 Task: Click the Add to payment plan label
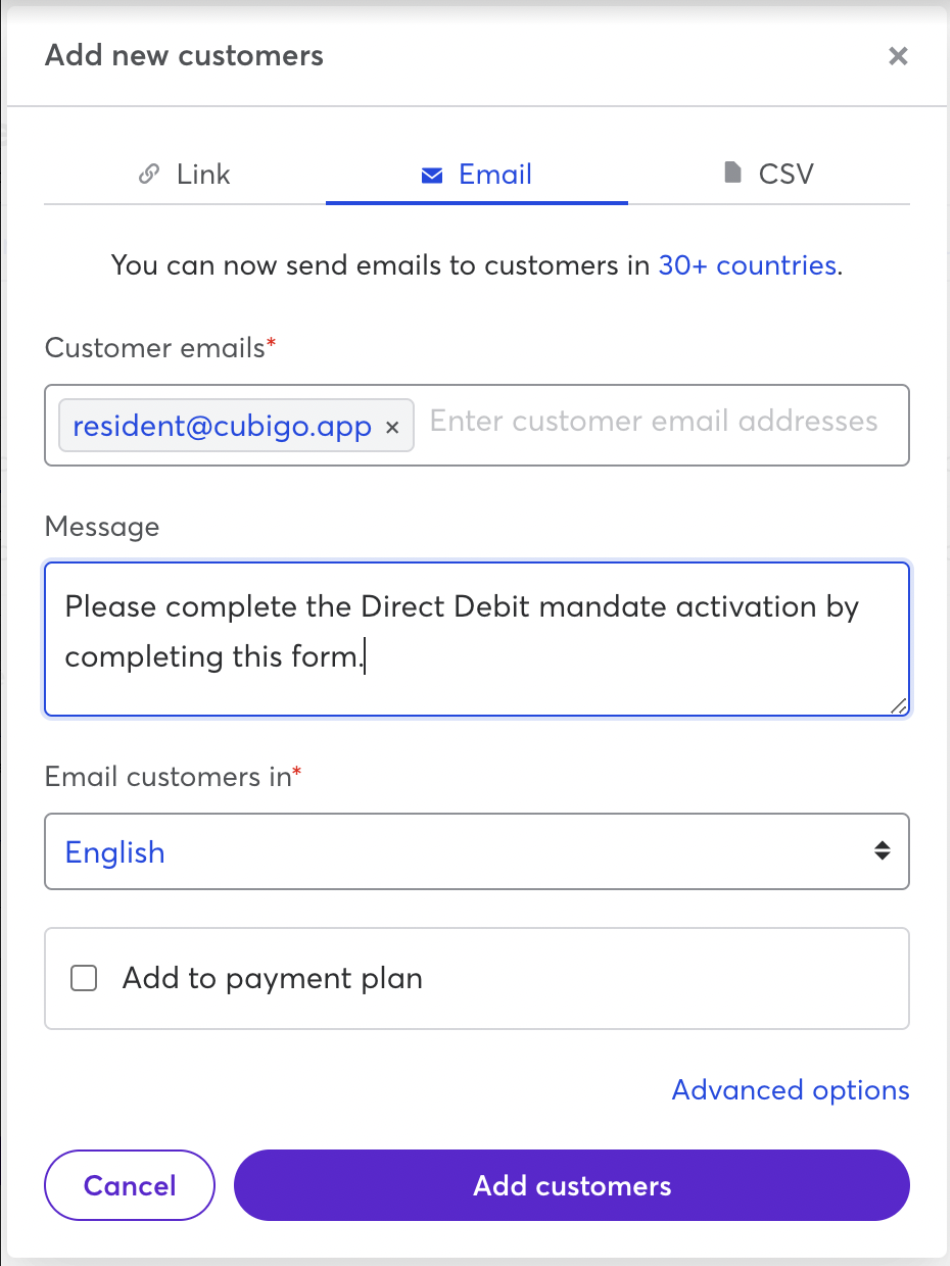272,978
